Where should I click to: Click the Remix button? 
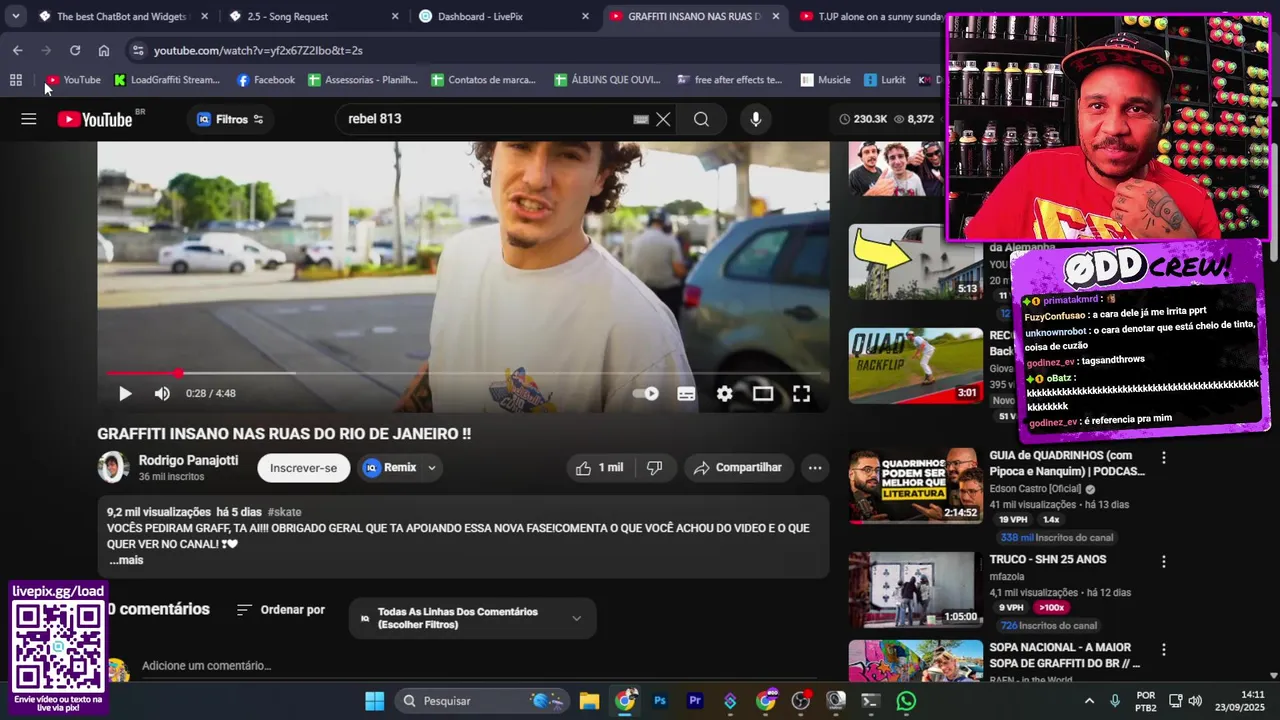(389, 467)
